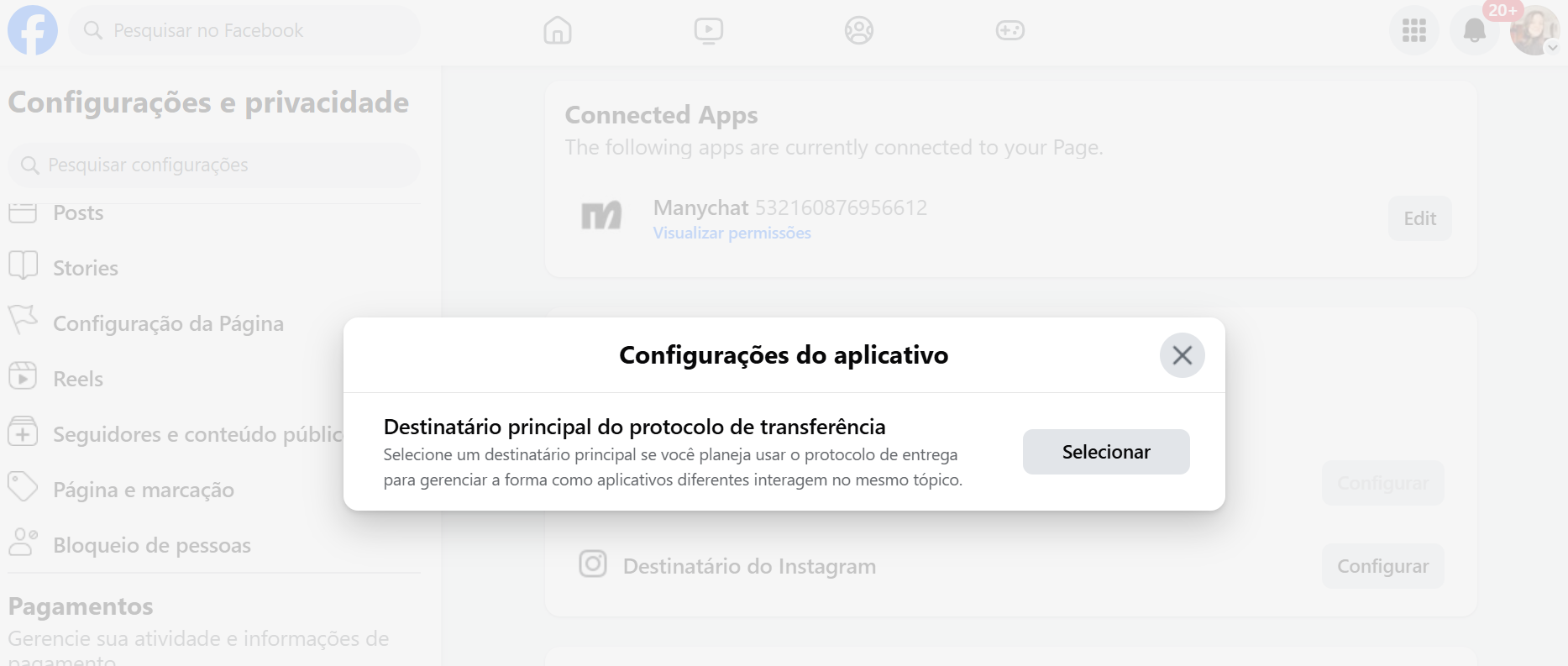Open the Visualizar permissões link
The height and width of the screenshot is (666, 1568).
pyautogui.click(x=732, y=233)
